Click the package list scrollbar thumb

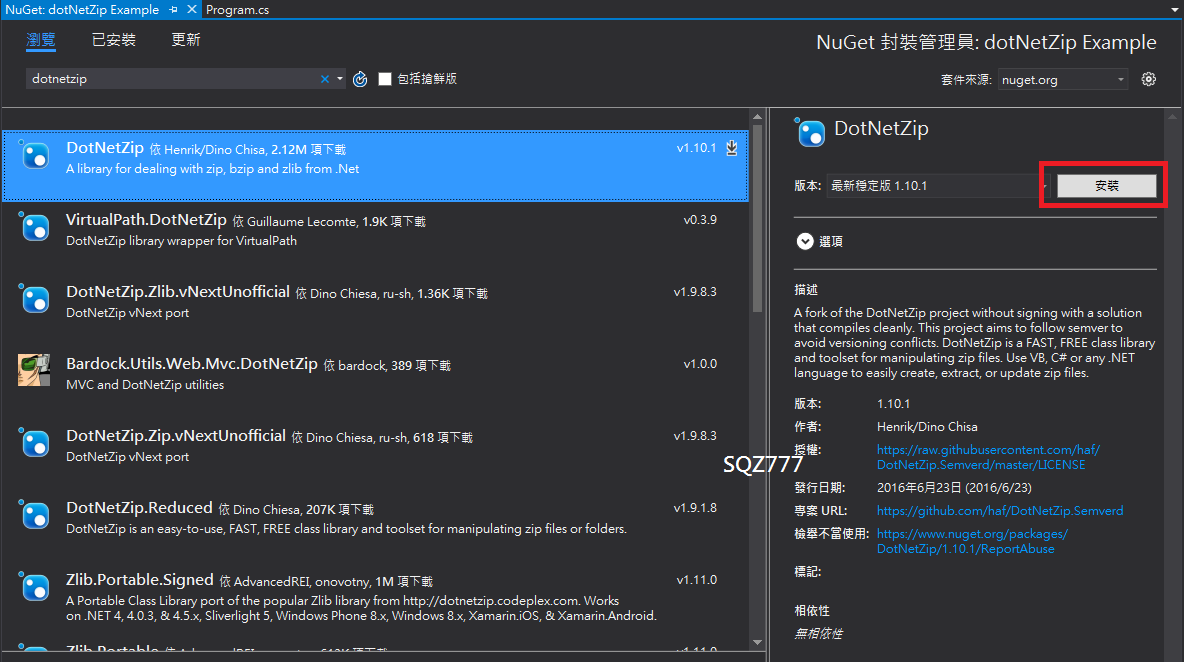click(757, 218)
